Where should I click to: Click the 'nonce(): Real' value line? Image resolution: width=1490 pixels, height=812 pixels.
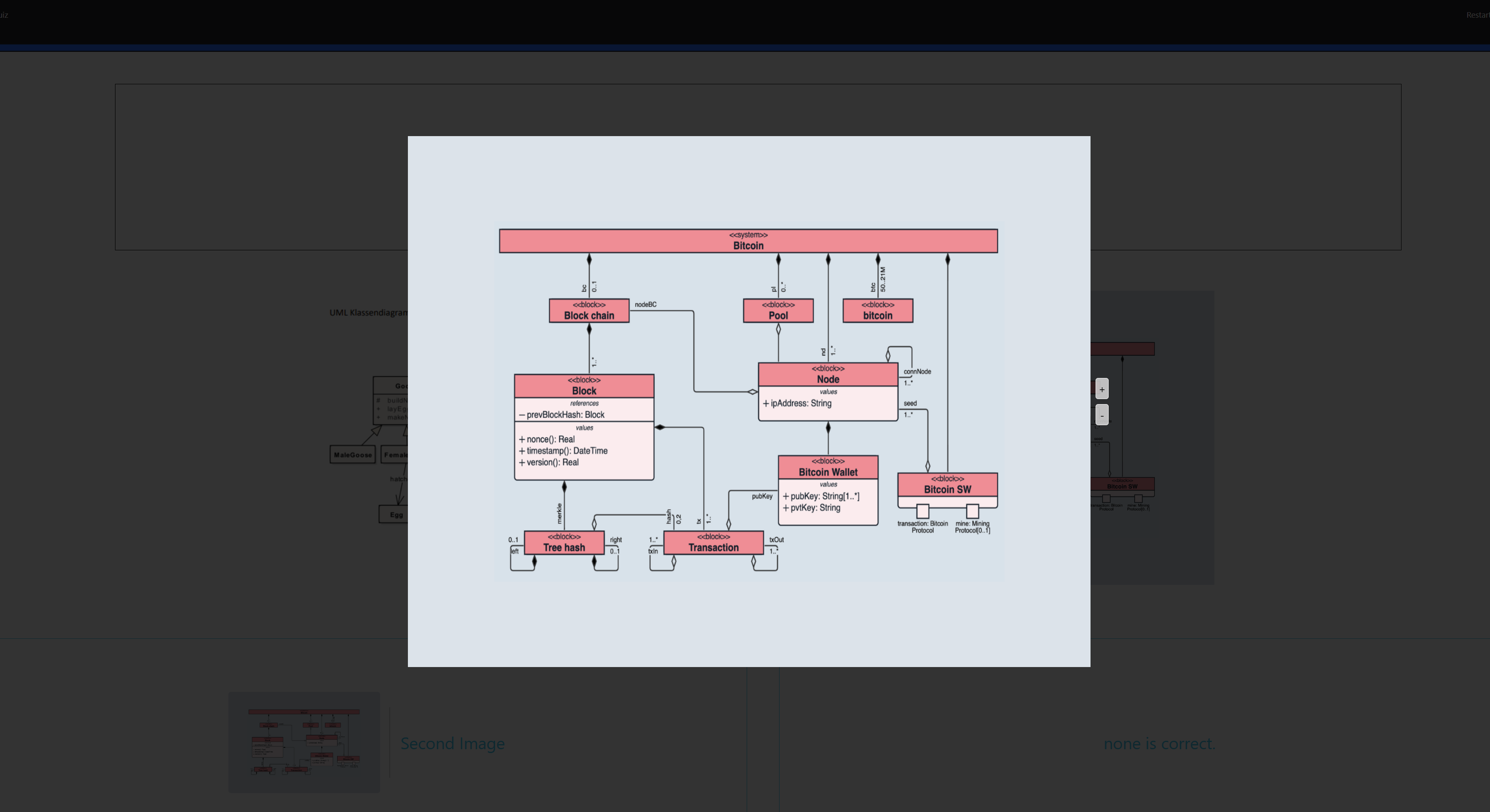547,439
